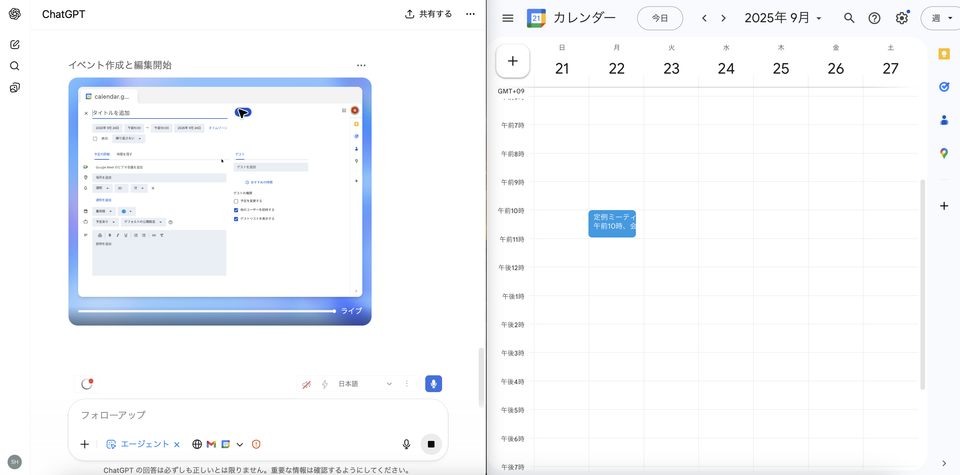Open the SH user profile avatar
Image resolution: width=960 pixels, height=475 pixels.
coord(14,462)
